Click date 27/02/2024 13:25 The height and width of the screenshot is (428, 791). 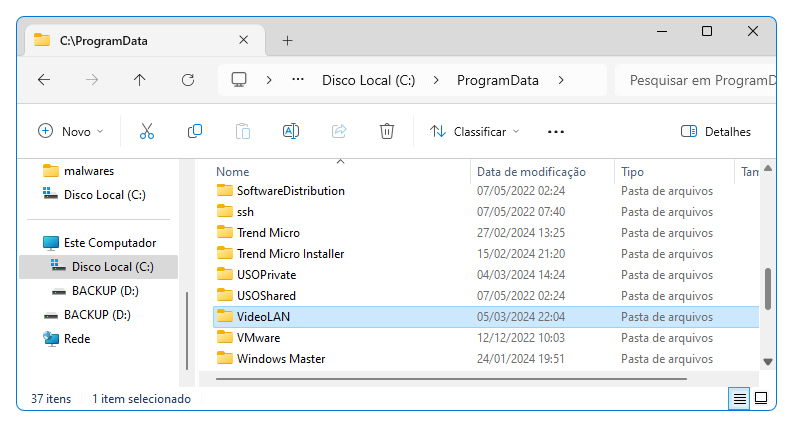pos(521,233)
